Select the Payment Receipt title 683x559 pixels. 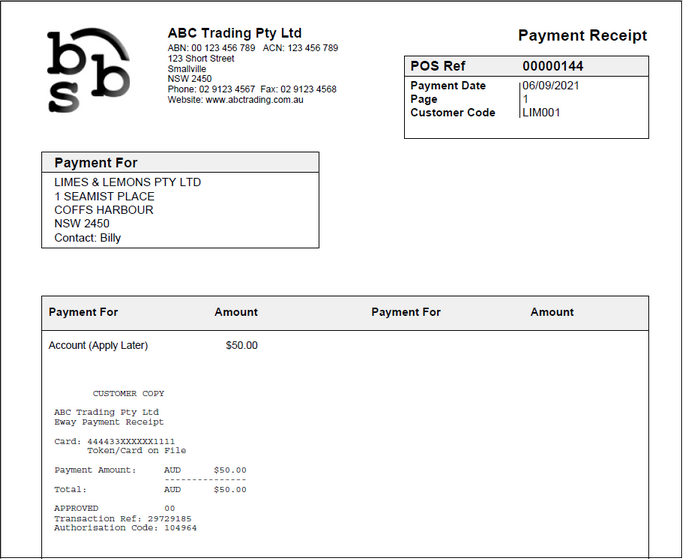click(x=582, y=36)
